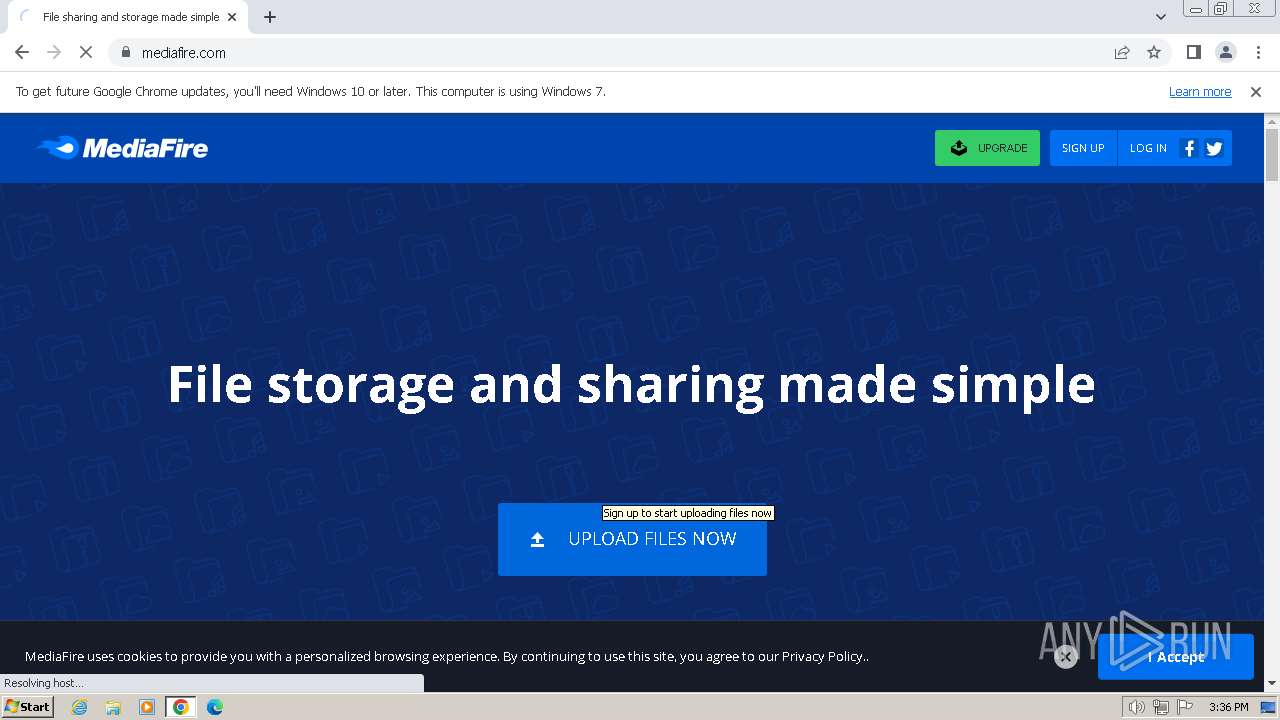The image size is (1280, 720).
Task: Toggle the Chrome side panel
Action: pos(1193,52)
